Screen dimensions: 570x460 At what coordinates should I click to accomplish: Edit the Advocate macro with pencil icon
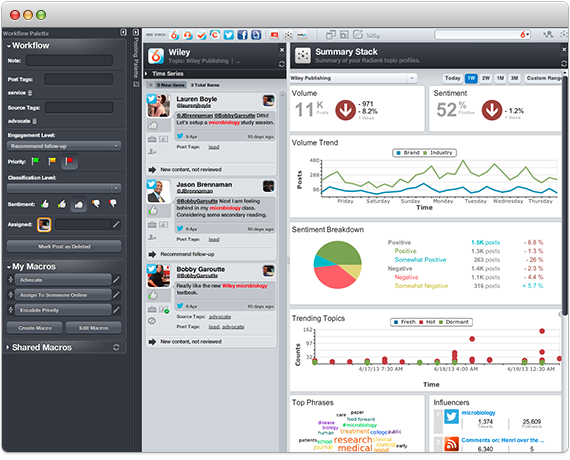(x=116, y=280)
